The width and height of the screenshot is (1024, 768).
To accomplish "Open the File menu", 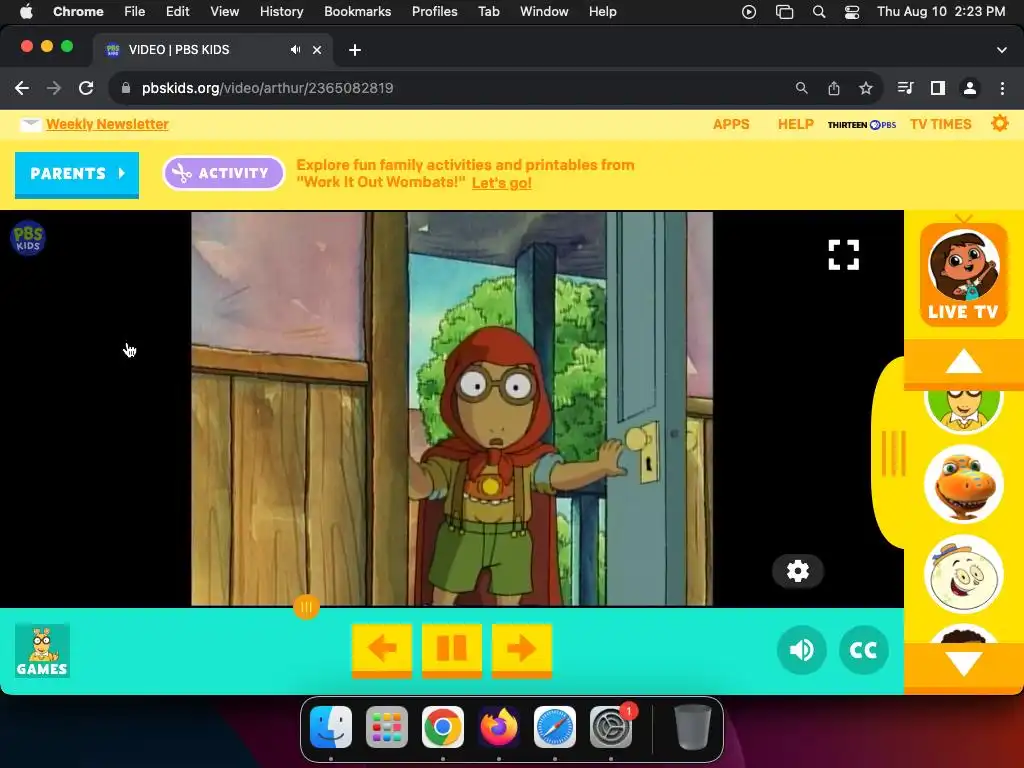I will pos(135,11).
